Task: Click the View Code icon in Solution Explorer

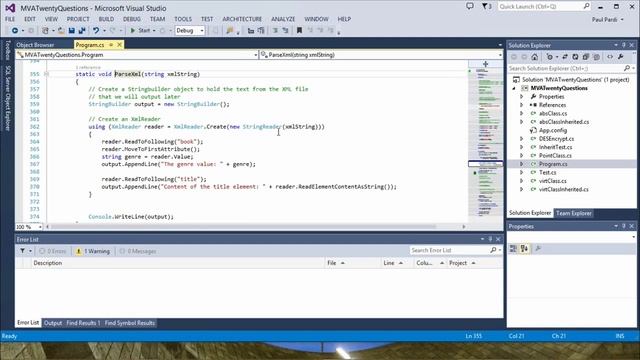Action: tap(610, 57)
